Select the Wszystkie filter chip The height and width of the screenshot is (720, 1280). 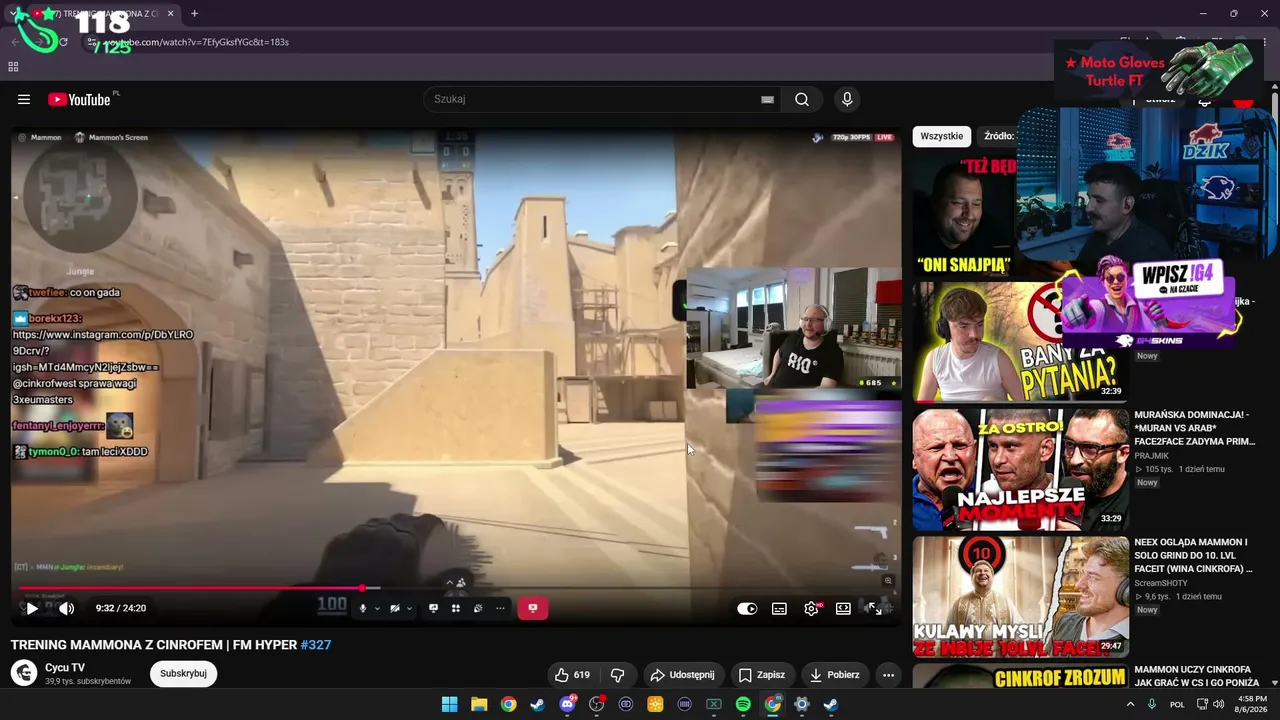coord(942,136)
